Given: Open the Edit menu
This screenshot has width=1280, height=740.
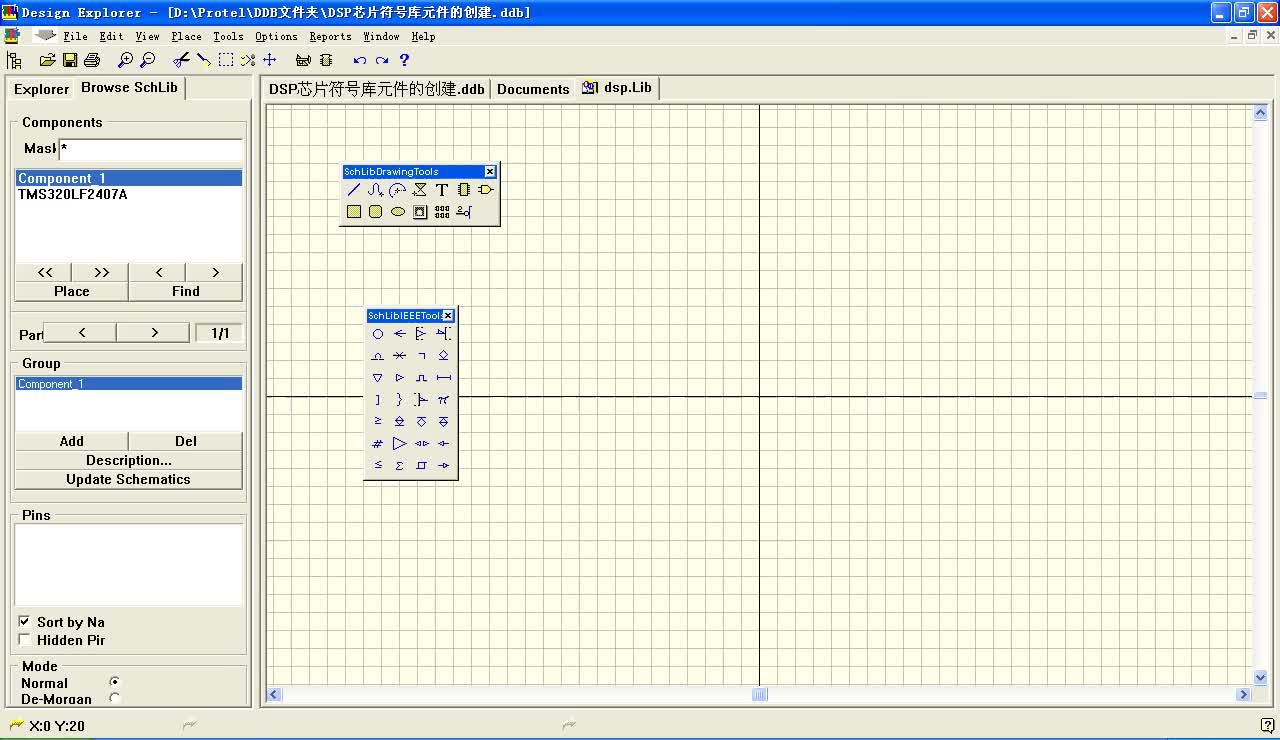Looking at the screenshot, I should pos(111,36).
